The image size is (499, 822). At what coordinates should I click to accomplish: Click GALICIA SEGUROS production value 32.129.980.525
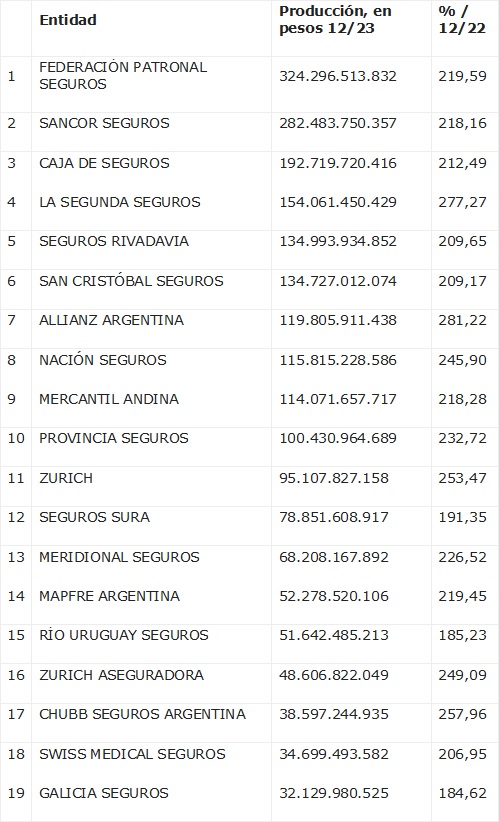[334, 794]
